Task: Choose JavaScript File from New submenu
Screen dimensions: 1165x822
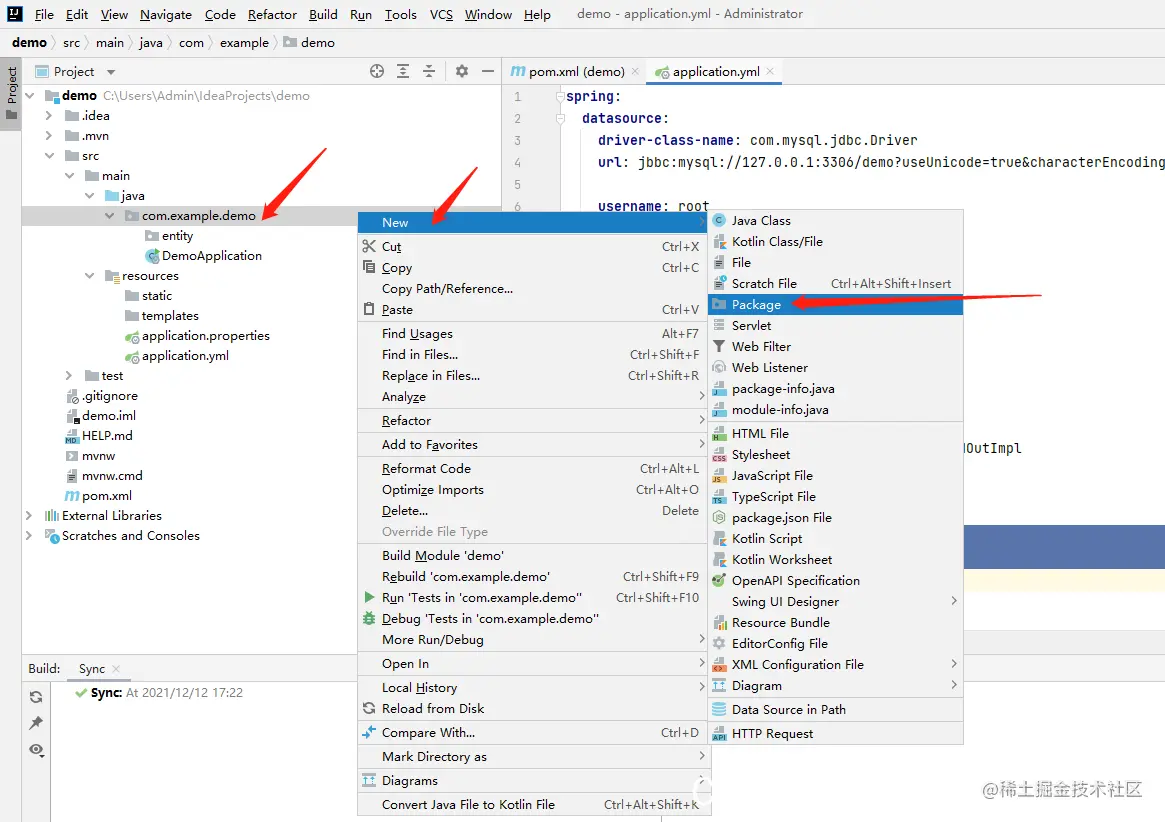Action: pyautogui.click(x=835, y=476)
